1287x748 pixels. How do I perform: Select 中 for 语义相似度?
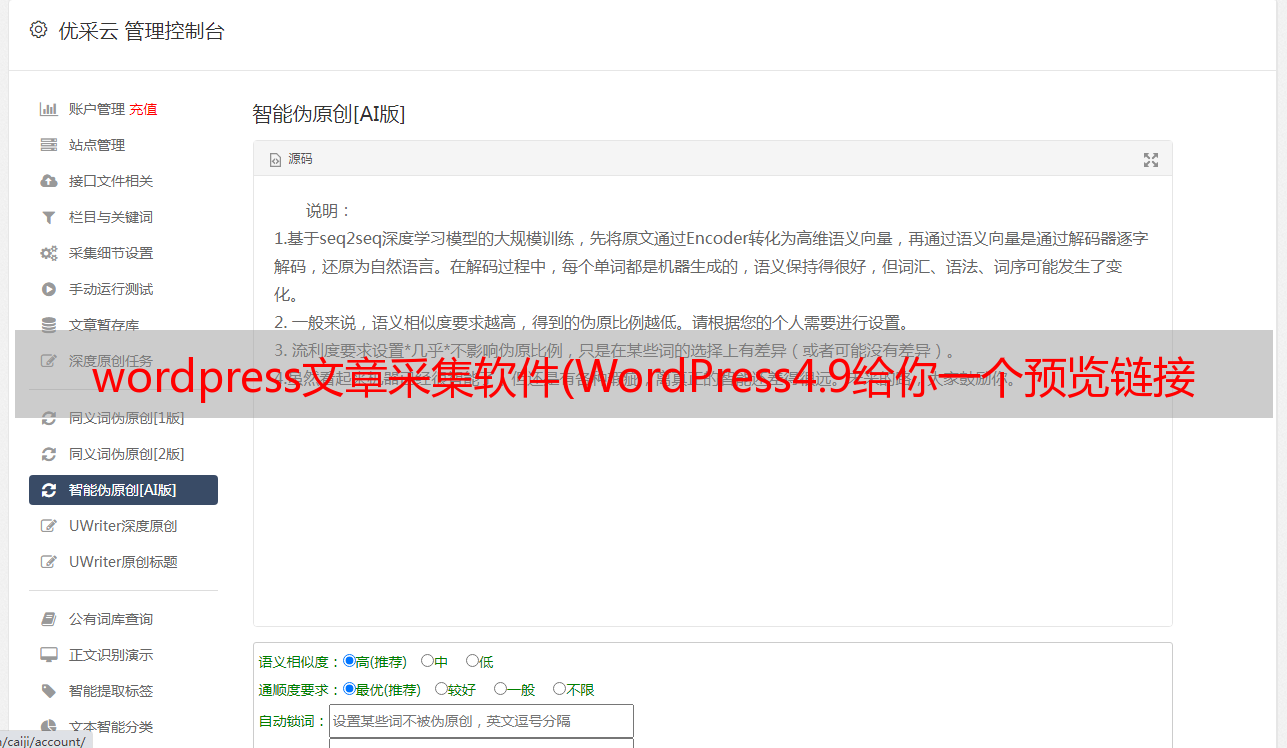(427, 661)
